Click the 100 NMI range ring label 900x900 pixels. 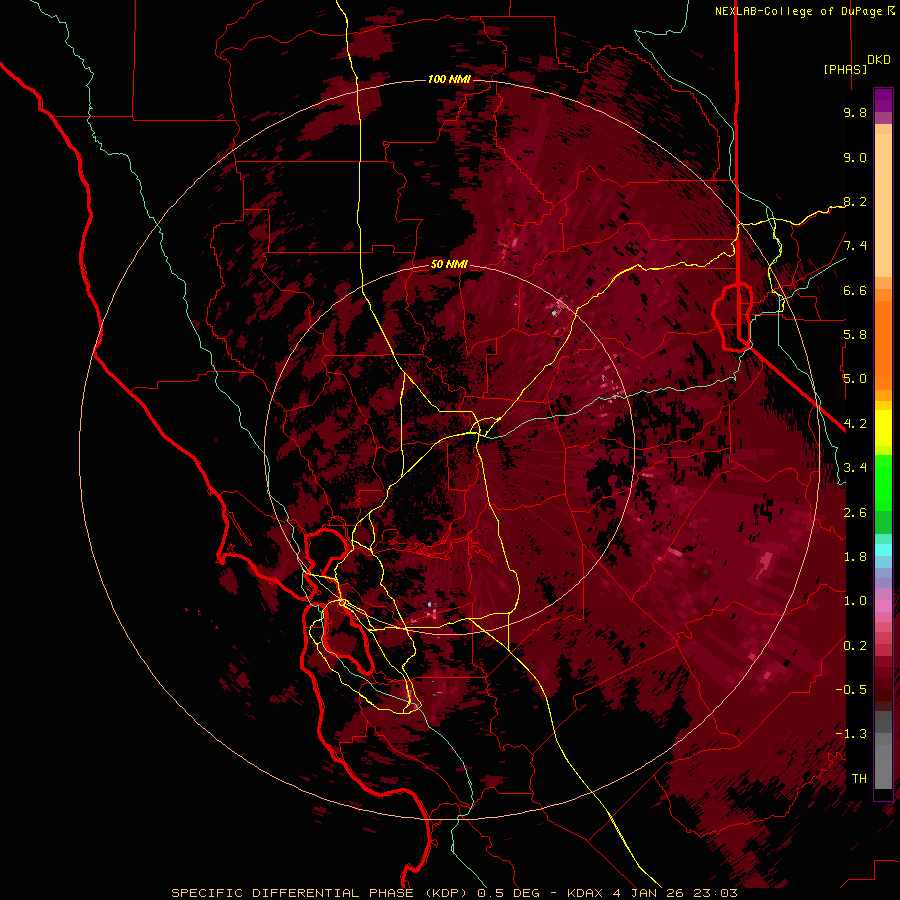click(x=449, y=79)
